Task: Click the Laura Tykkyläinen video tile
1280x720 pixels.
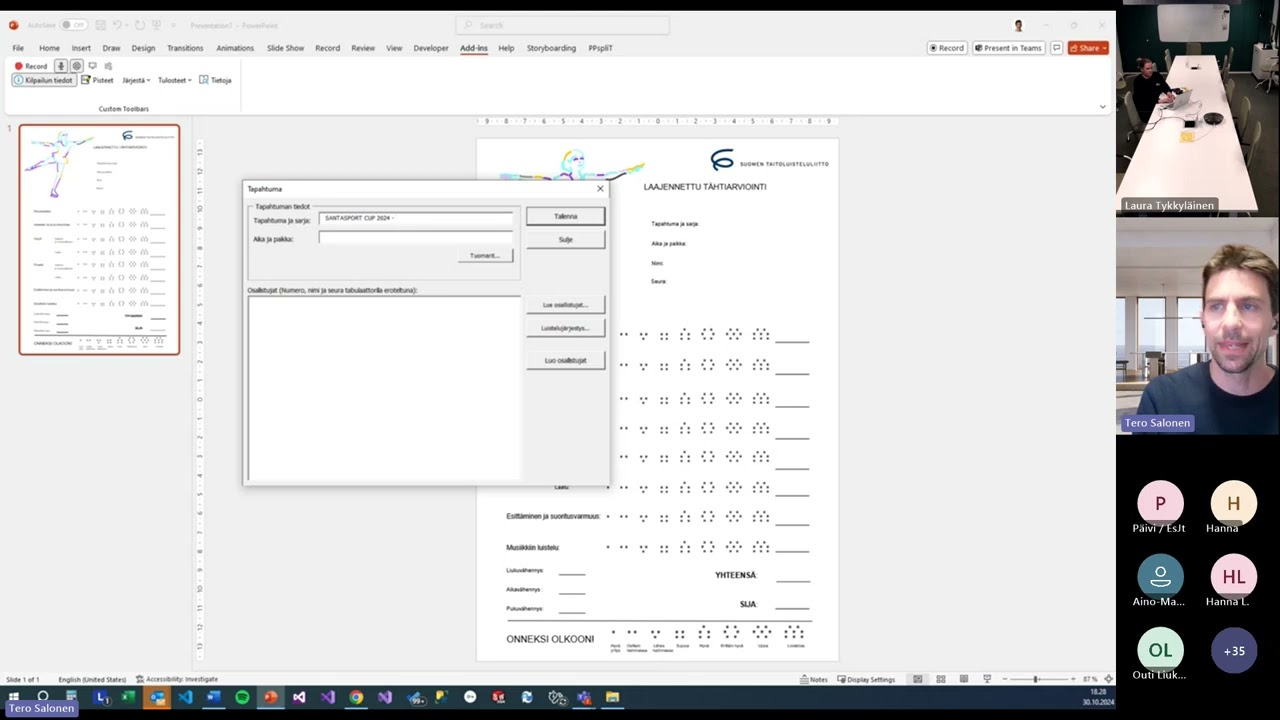Action: tap(1198, 108)
